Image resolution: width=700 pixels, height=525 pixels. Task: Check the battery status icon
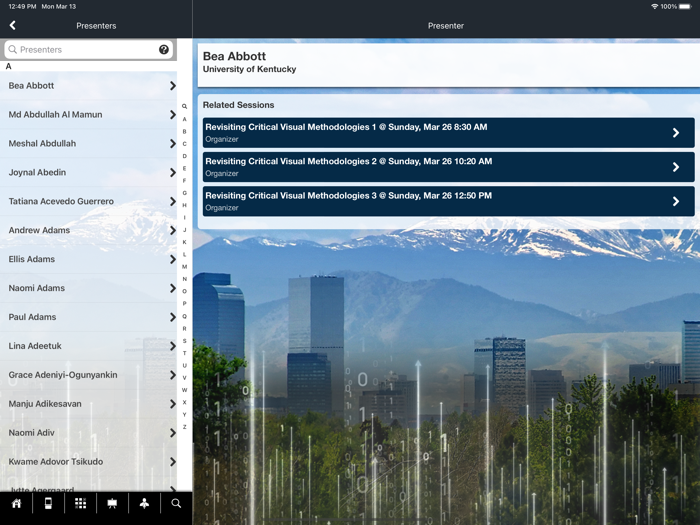[x=685, y=6]
